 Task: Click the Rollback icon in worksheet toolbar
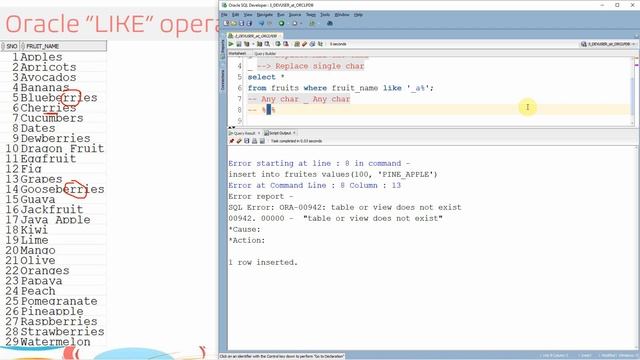pyautogui.click(x=286, y=44)
